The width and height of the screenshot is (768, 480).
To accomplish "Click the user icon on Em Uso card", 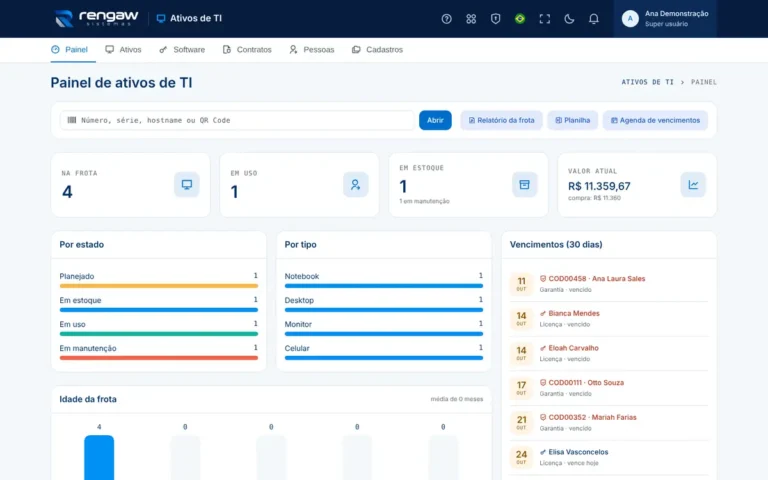I will click(x=356, y=185).
